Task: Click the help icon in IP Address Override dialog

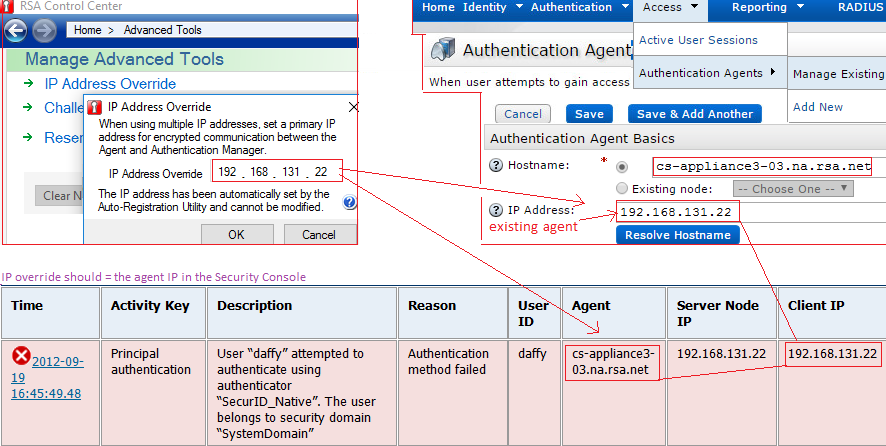Action: pyautogui.click(x=349, y=203)
